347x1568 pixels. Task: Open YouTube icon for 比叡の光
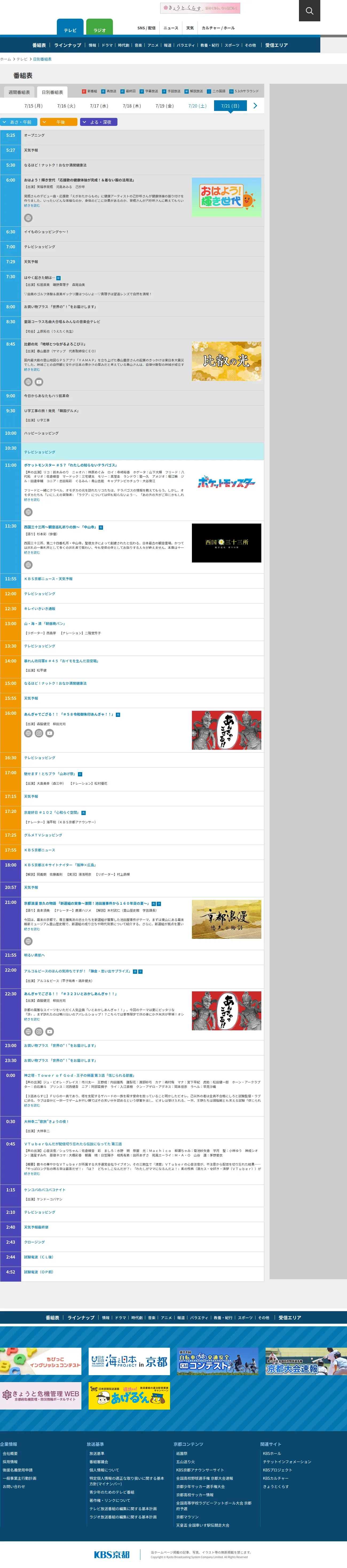[x=39, y=382]
